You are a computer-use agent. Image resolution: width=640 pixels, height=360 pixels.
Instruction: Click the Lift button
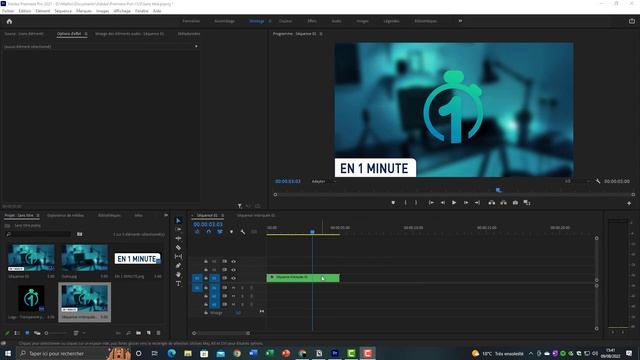491,202
